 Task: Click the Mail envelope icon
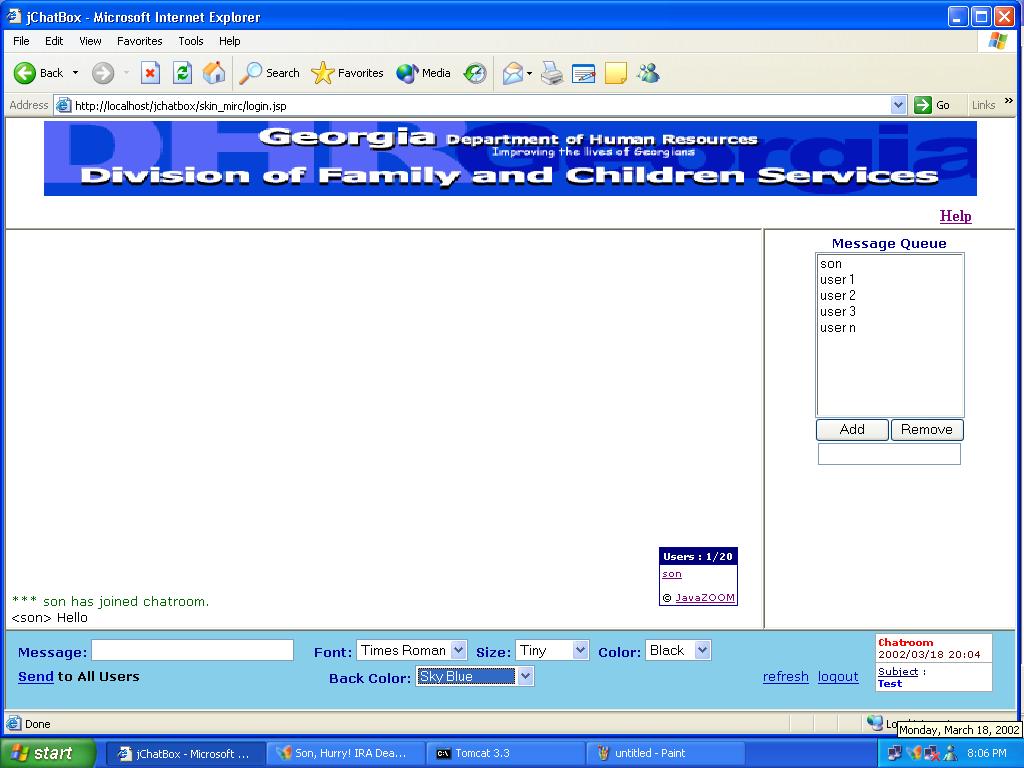[513, 73]
